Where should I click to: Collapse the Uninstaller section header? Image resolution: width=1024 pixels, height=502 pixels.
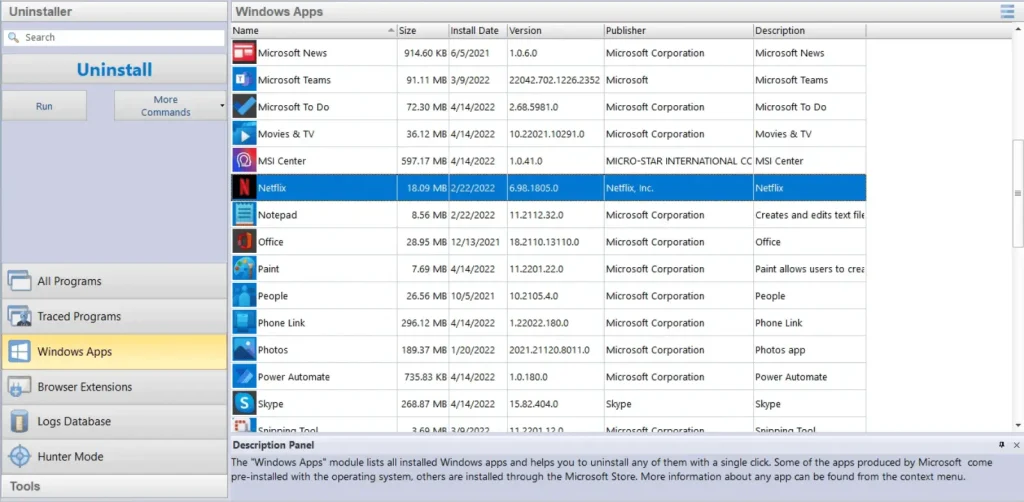click(114, 12)
